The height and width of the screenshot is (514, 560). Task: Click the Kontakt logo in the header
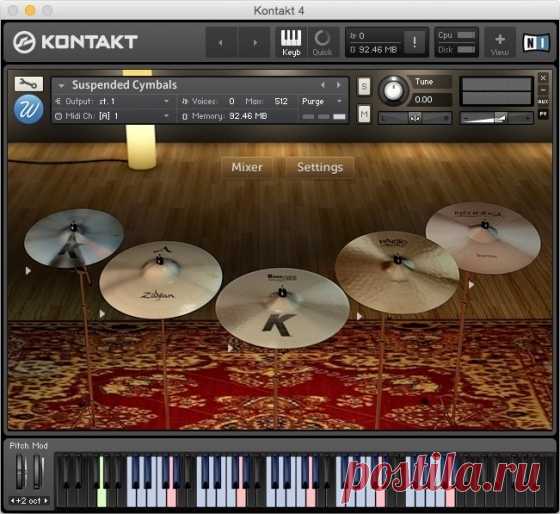click(x=75, y=42)
